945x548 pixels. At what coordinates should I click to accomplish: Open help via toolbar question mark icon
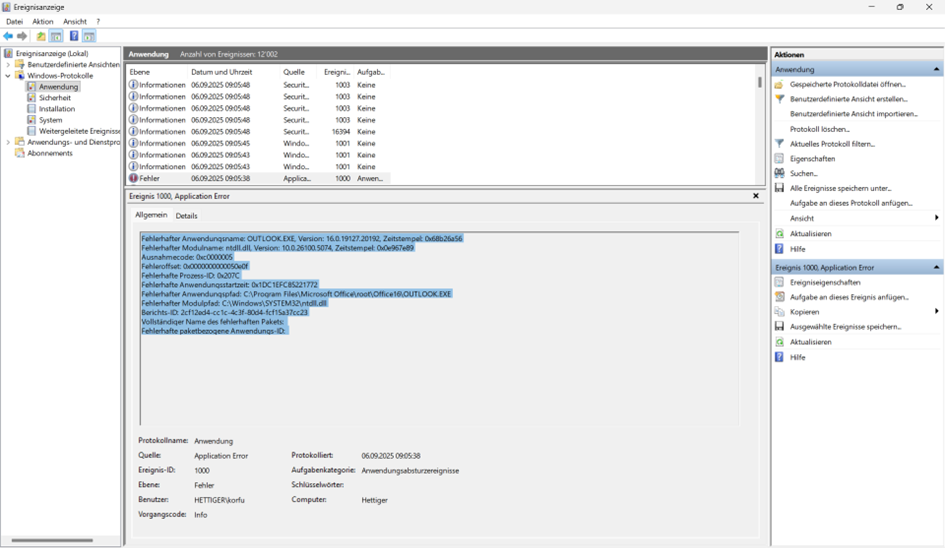pyautogui.click(x=74, y=36)
